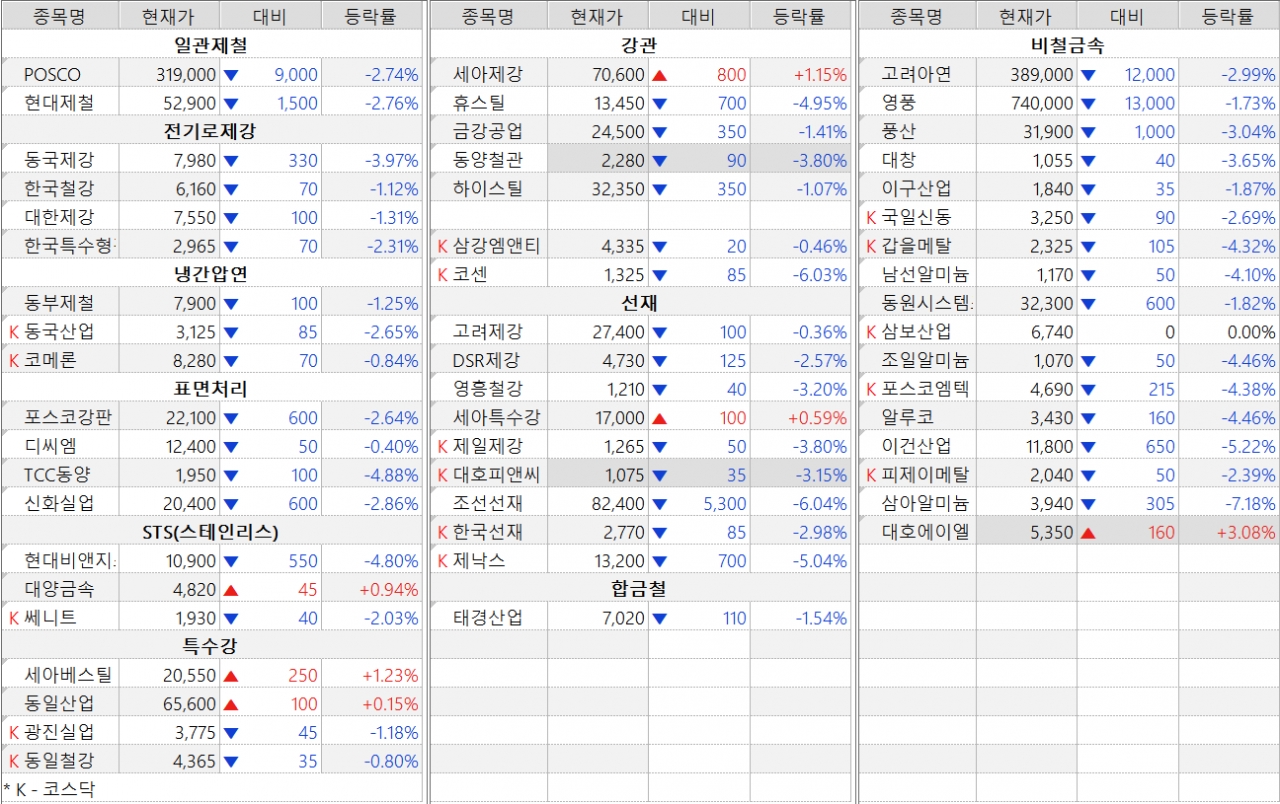Click 종목명 header in the right table
This screenshot has height=804, width=1280.
(917, 16)
